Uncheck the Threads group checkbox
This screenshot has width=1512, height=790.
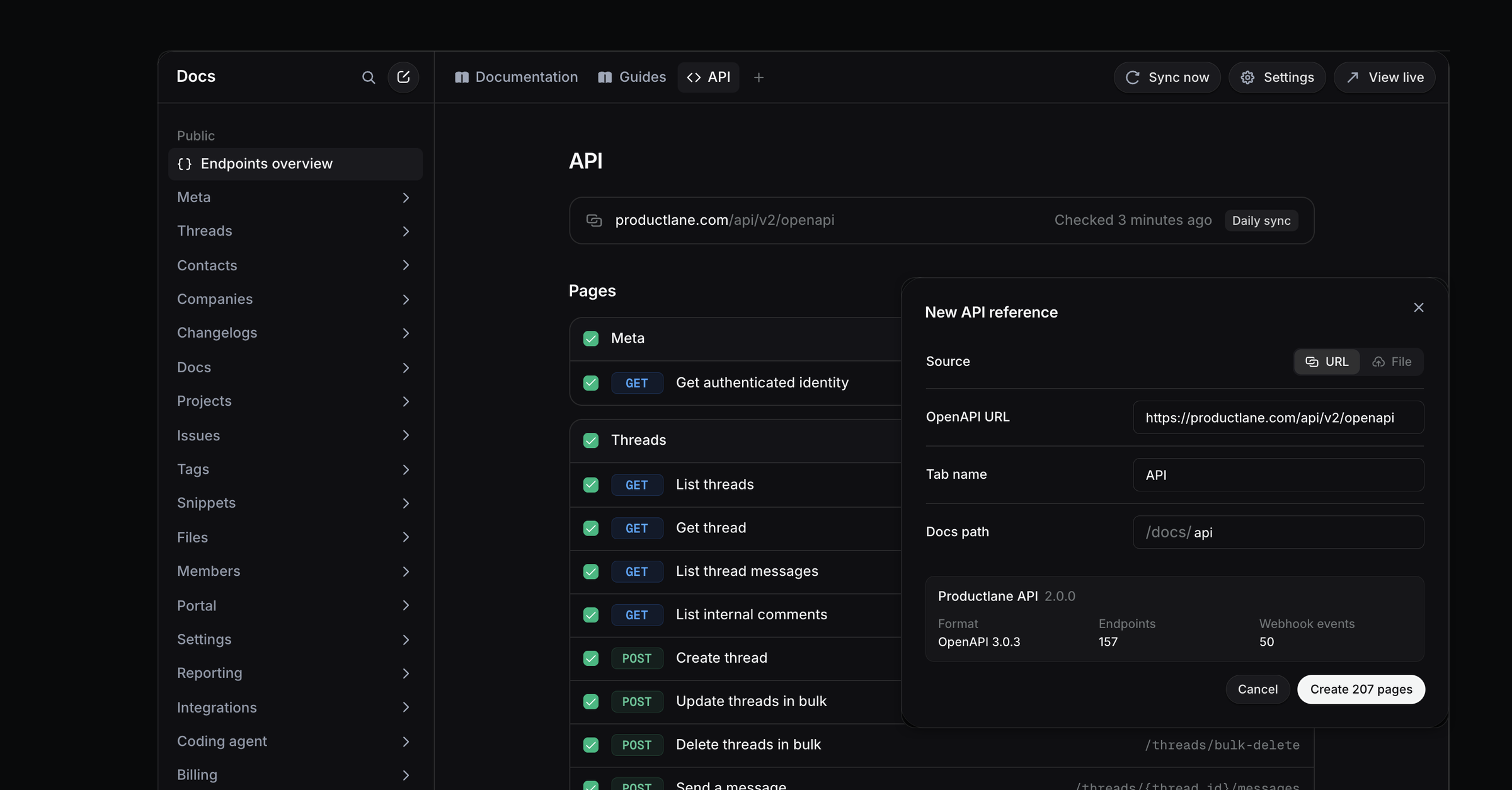[591, 440]
